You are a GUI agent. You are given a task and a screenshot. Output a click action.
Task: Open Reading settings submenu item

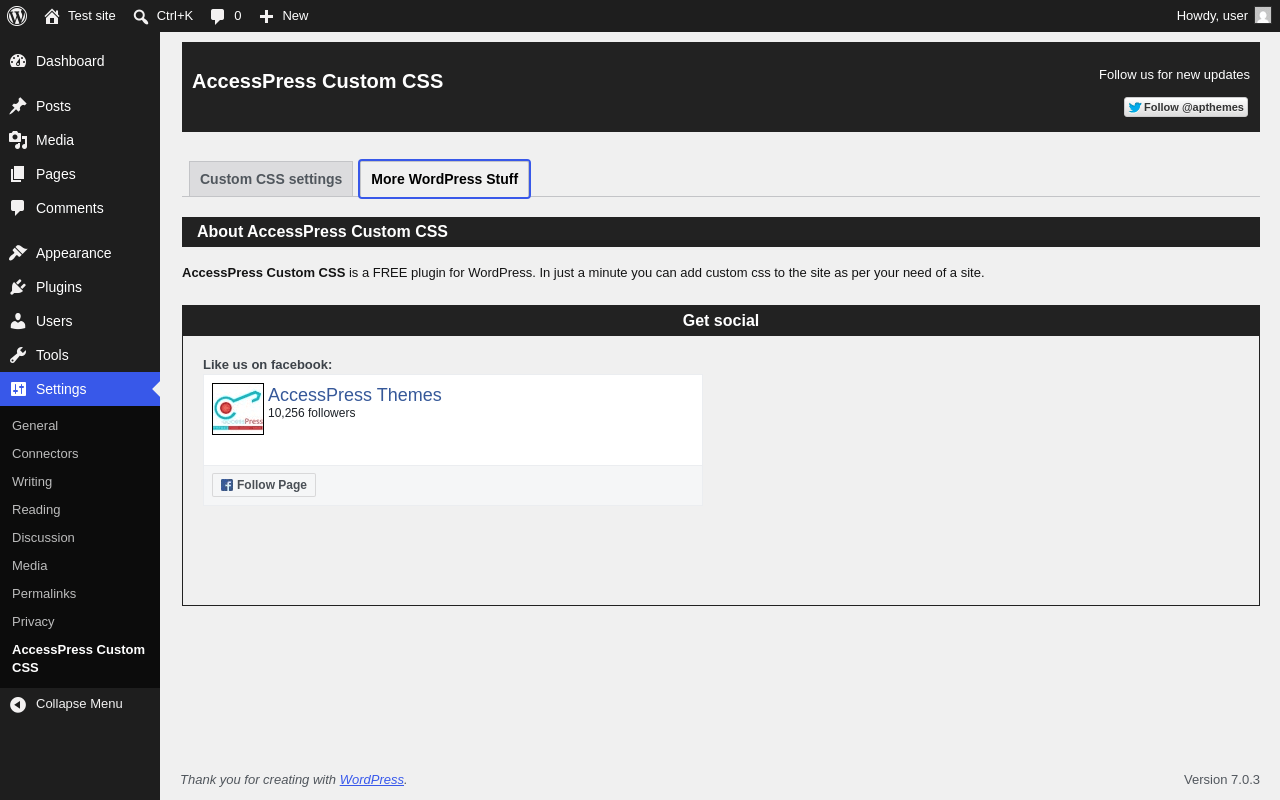[x=36, y=509]
